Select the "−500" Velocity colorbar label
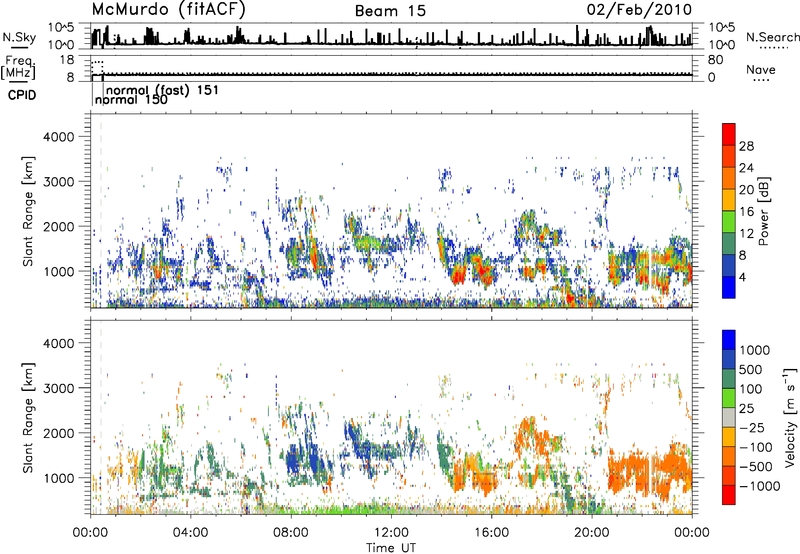Image resolution: width=800 pixels, height=554 pixels. pos(756,466)
